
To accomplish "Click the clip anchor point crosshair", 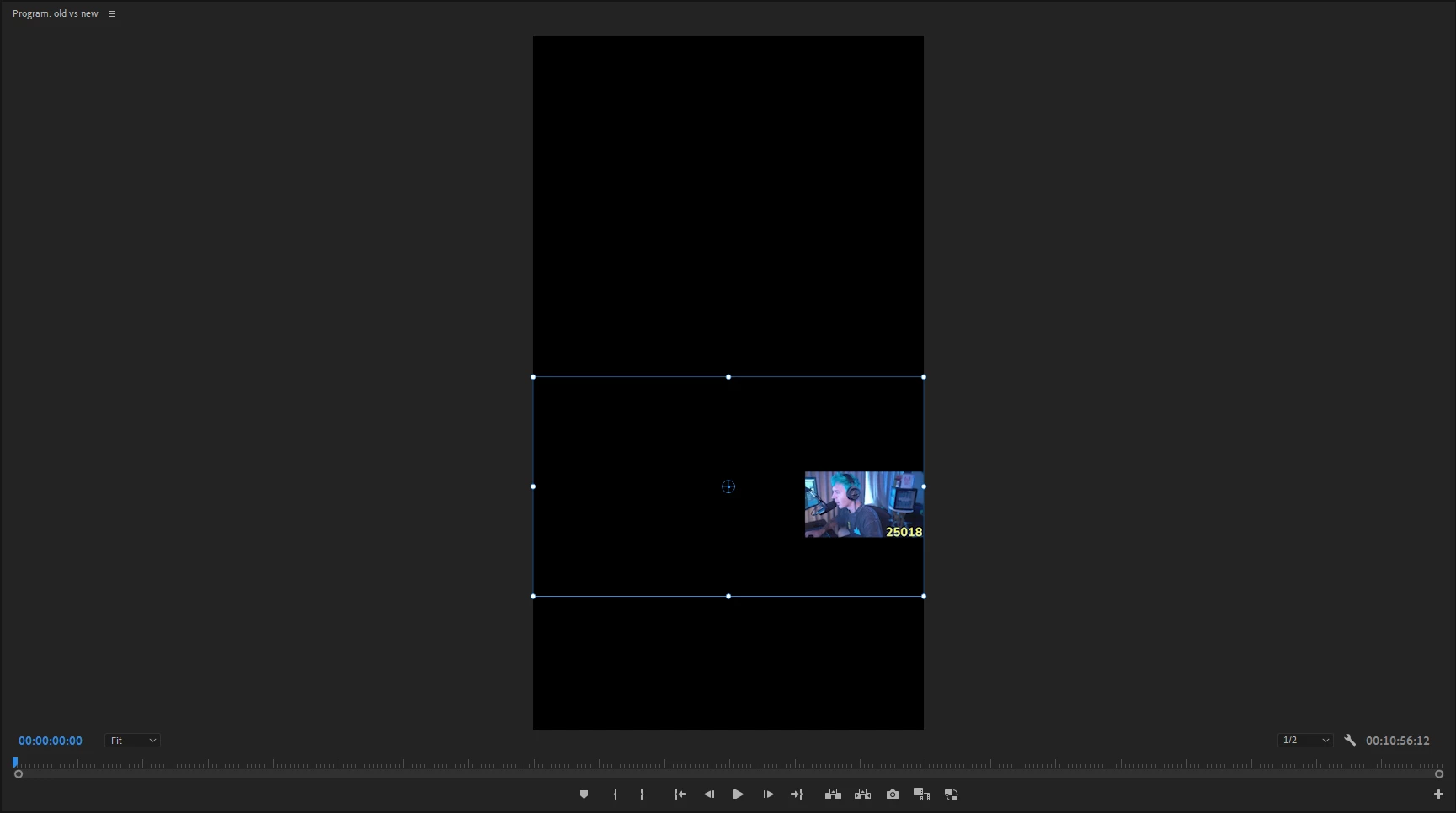I will coord(728,486).
